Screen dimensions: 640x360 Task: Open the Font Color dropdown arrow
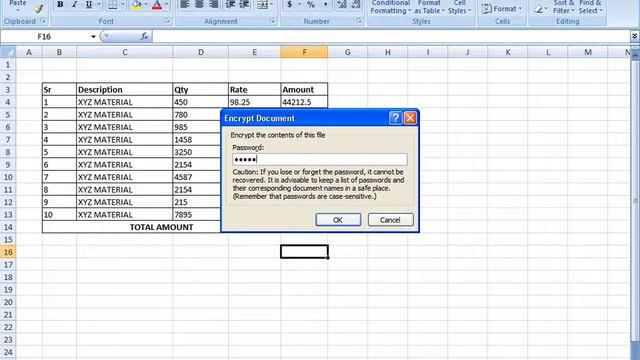tap(167, 4)
